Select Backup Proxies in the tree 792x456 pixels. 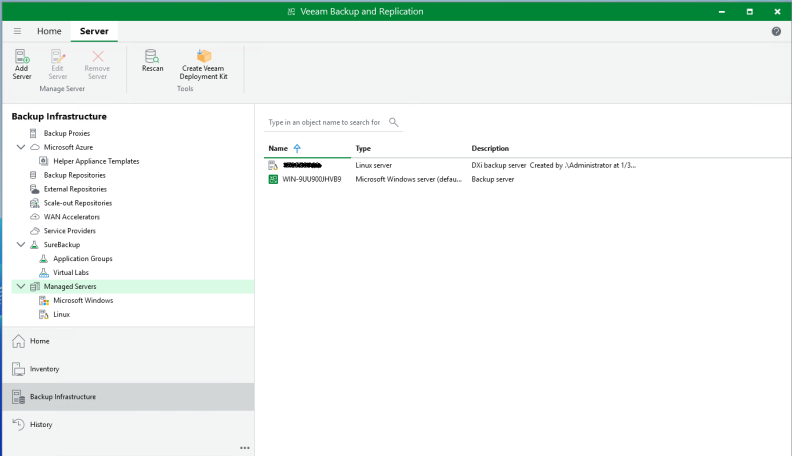tap(66, 133)
